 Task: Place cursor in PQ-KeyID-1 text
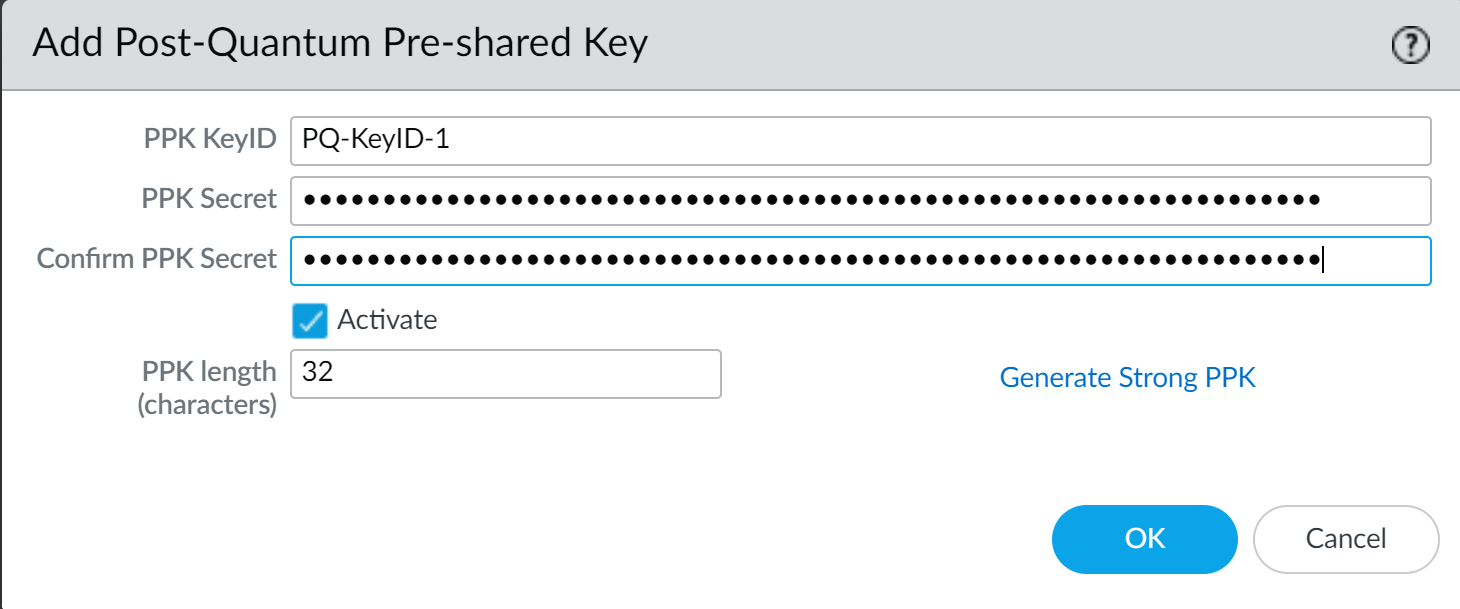pyautogui.click(x=376, y=141)
